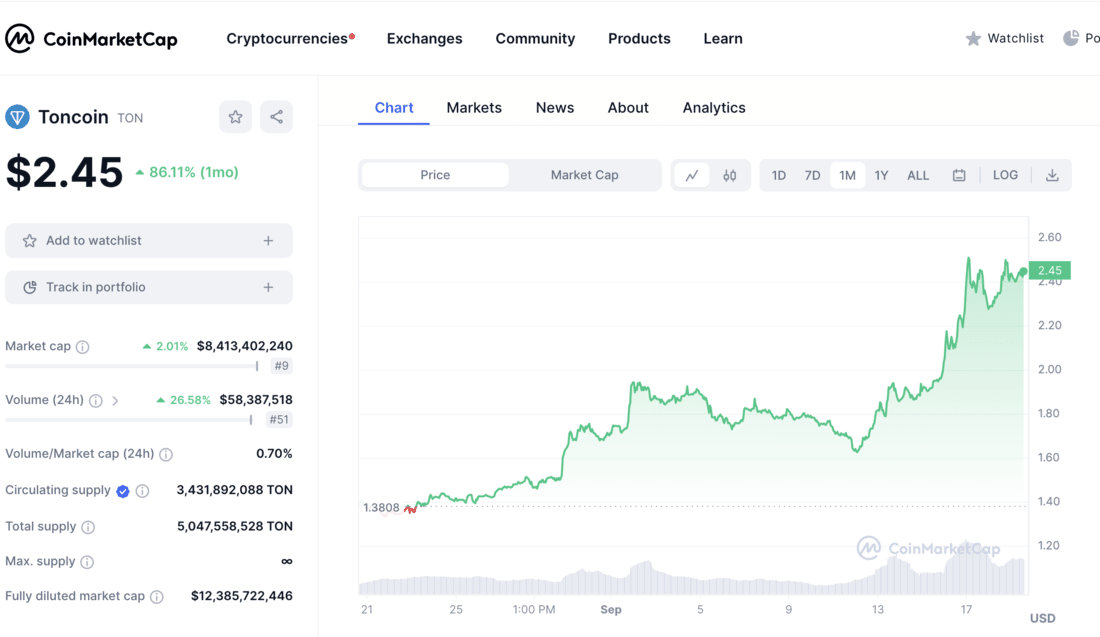1100x637 pixels.
Task: Select the 1Y time range
Action: (881, 175)
